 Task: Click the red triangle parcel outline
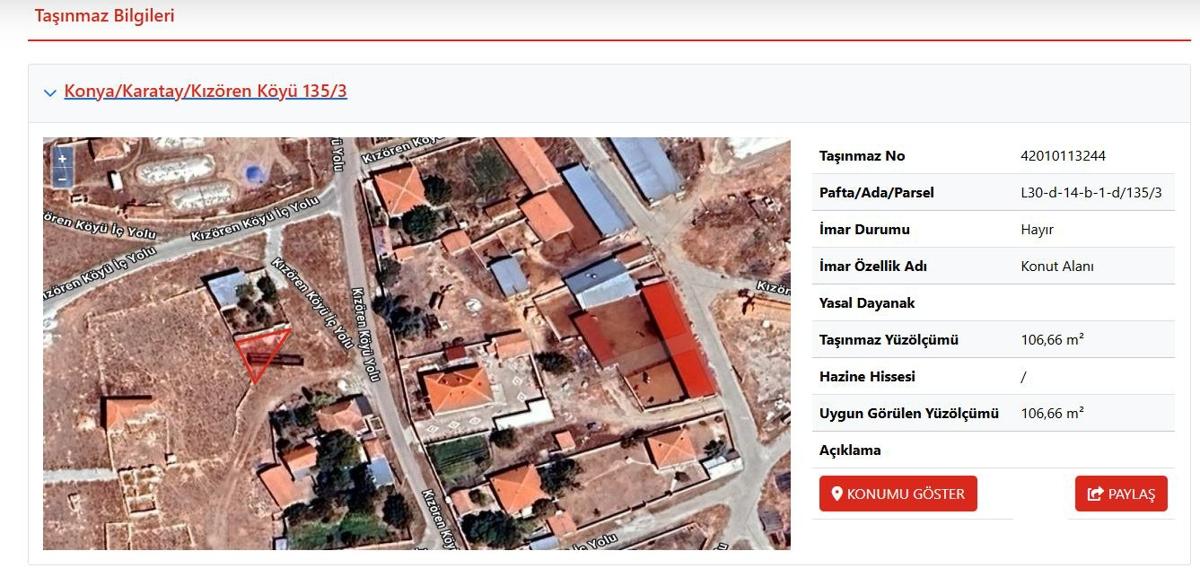pyautogui.click(x=261, y=351)
